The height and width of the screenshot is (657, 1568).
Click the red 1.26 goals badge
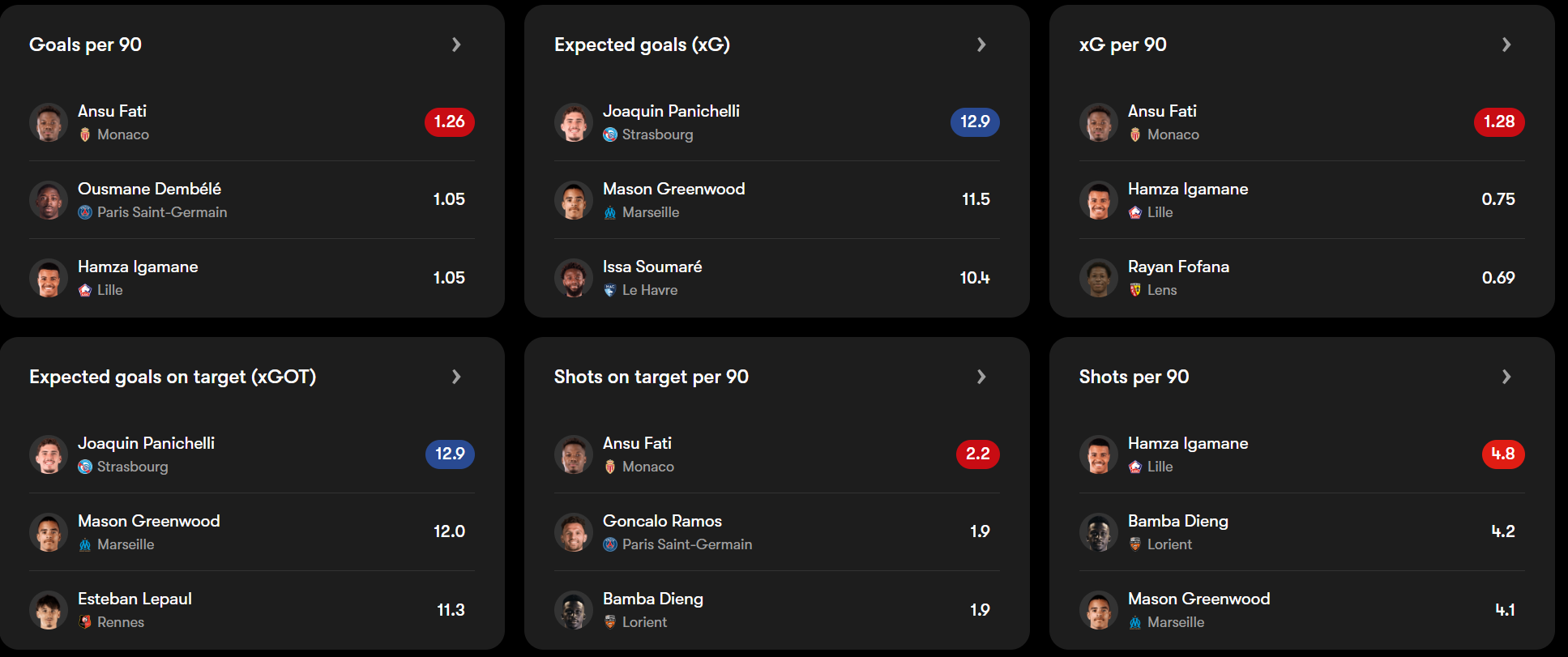pos(449,122)
